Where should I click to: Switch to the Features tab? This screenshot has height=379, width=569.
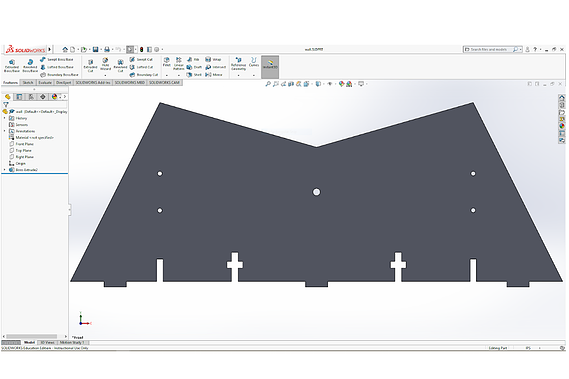pyautogui.click(x=11, y=83)
